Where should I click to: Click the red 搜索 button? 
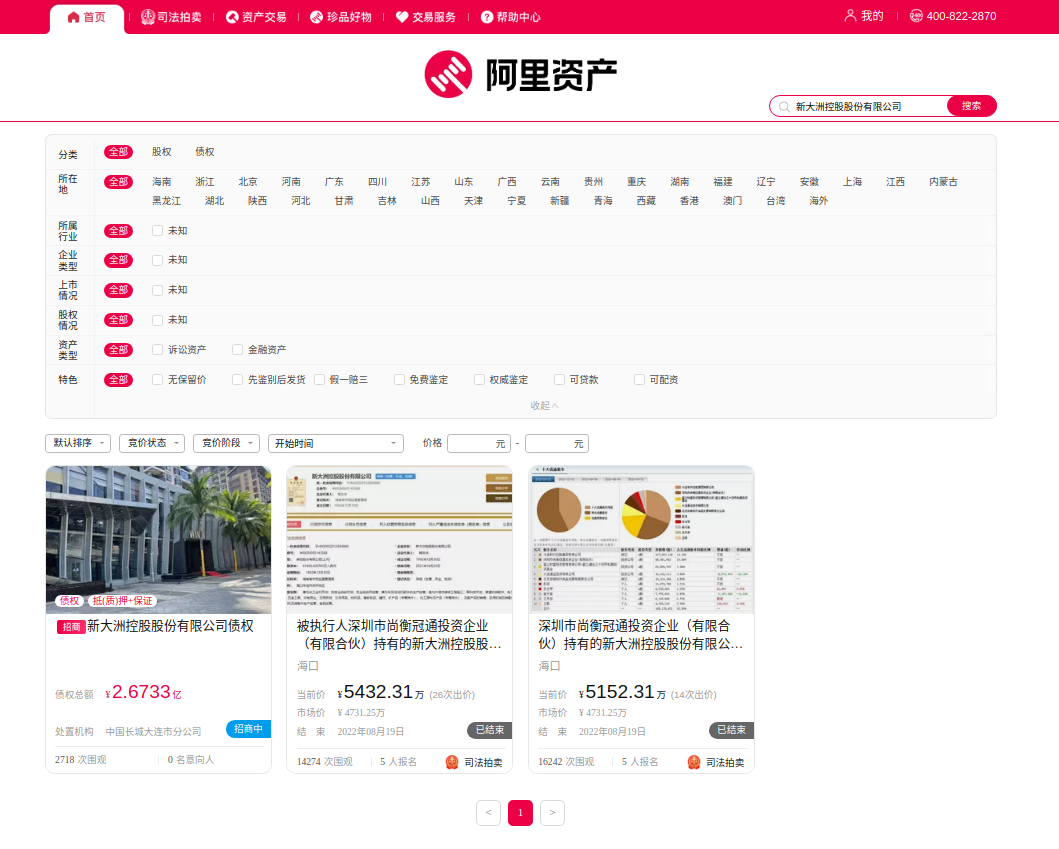click(971, 106)
